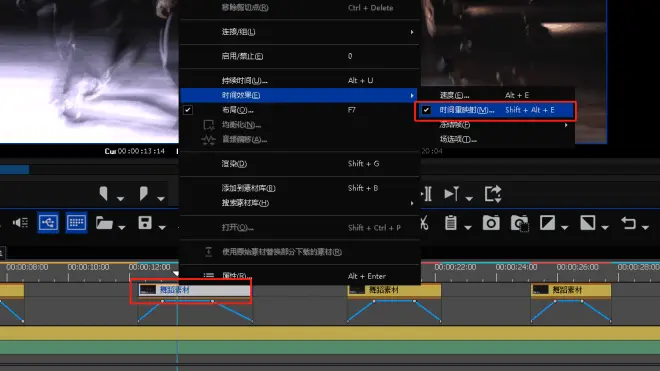Image resolution: width=660 pixels, height=371 pixels.
Task: Click the Save Project floppy disk icon
Action: pos(145,223)
